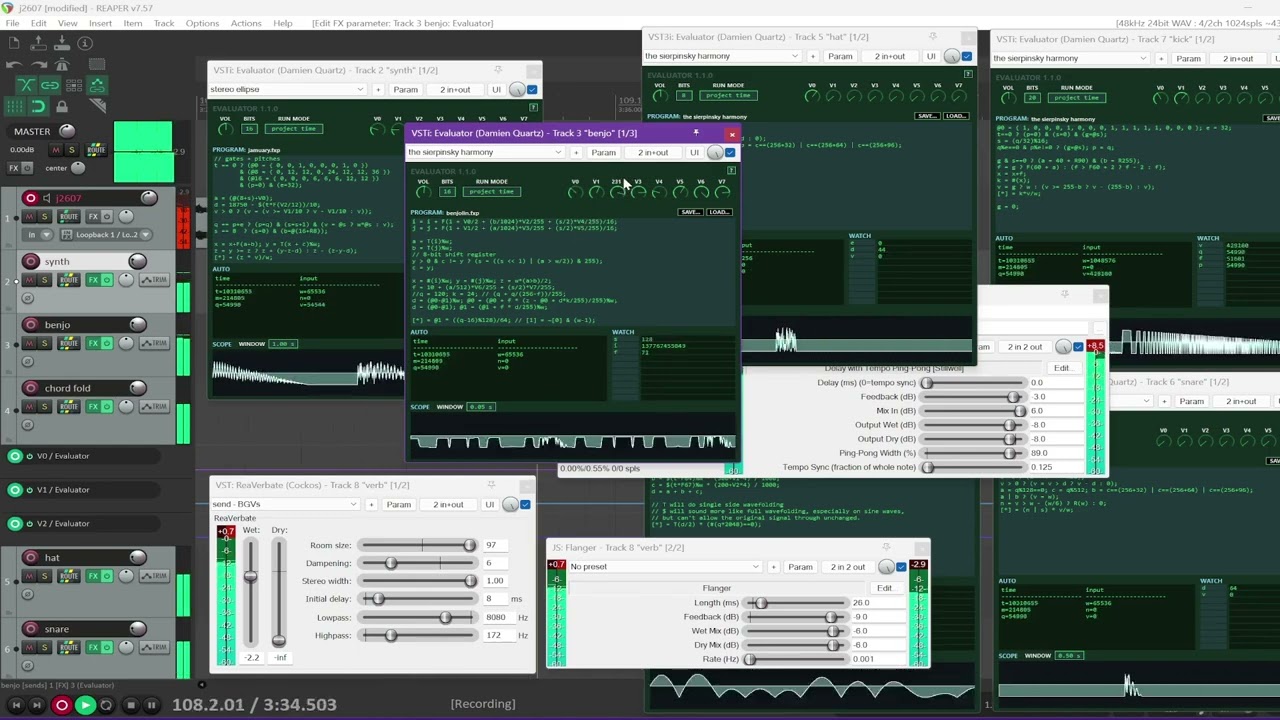Click the Room size slider in ReaVerbate
The image size is (1280, 720).
(418, 545)
